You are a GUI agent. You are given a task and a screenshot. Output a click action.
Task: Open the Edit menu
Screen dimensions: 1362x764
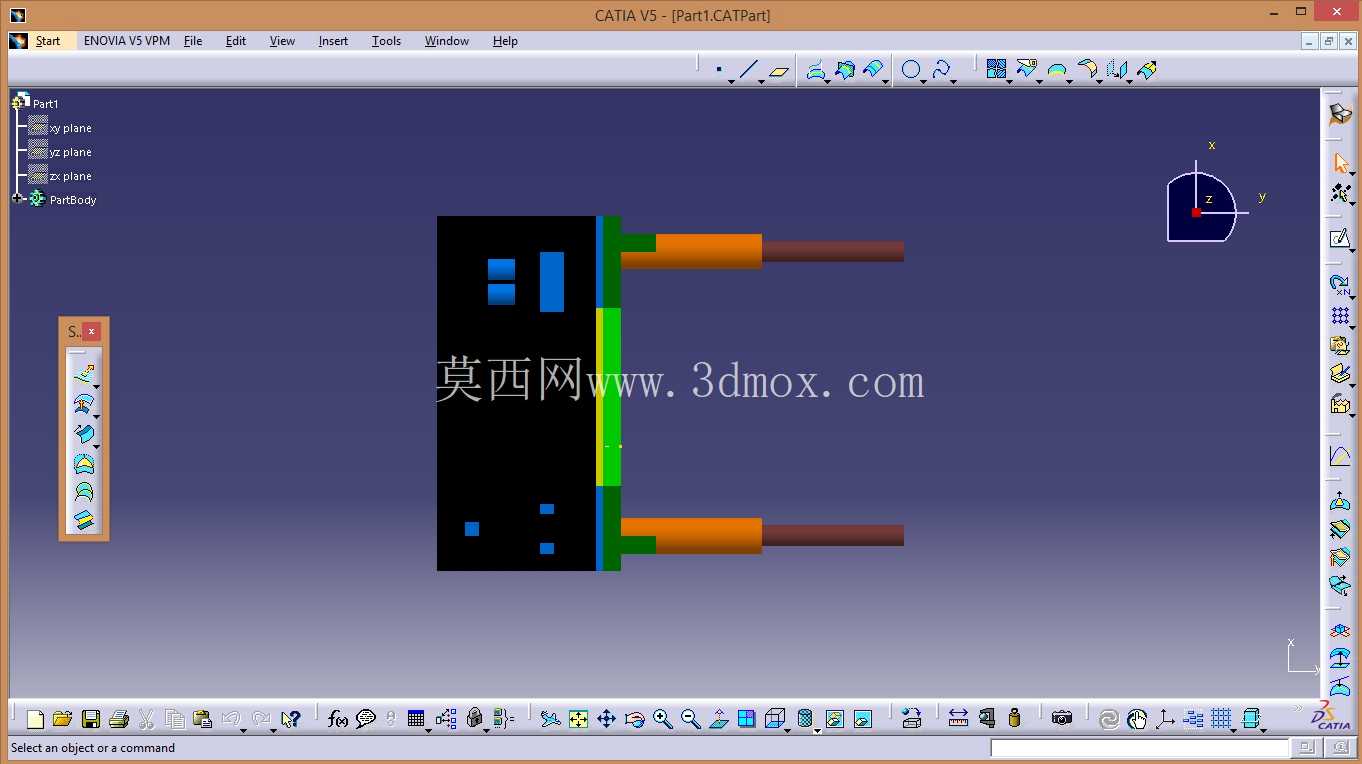pyautogui.click(x=236, y=41)
